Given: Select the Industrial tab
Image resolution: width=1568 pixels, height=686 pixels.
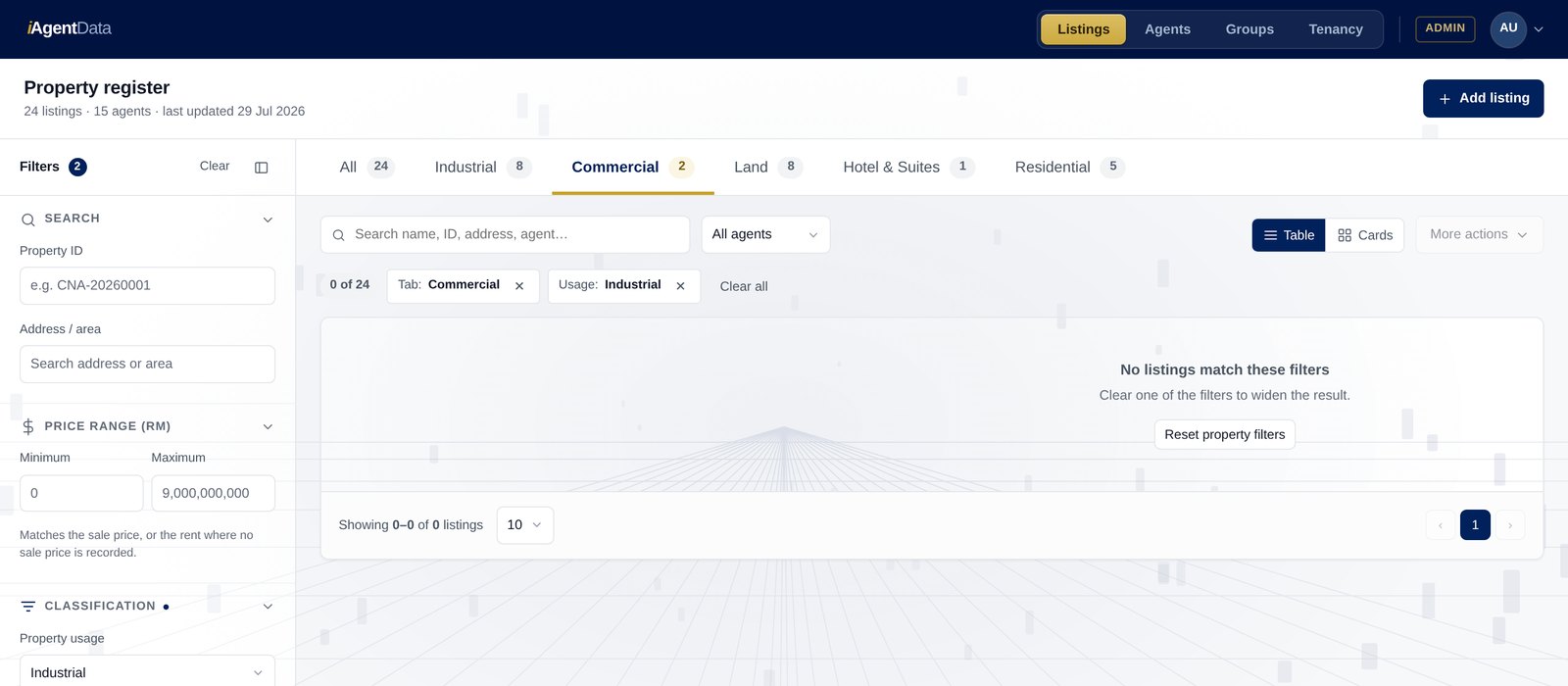Looking at the screenshot, I should tap(483, 168).
